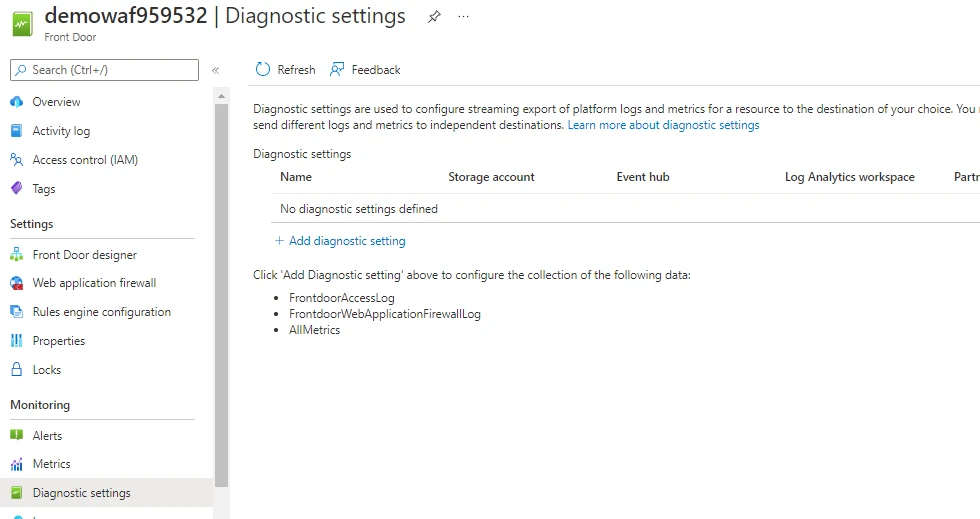Image resolution: width=980 pixels, height=519 pixels.
Task: Open the more options ellipsis menu
Action: pyautogui.click(x=463, y=17)
